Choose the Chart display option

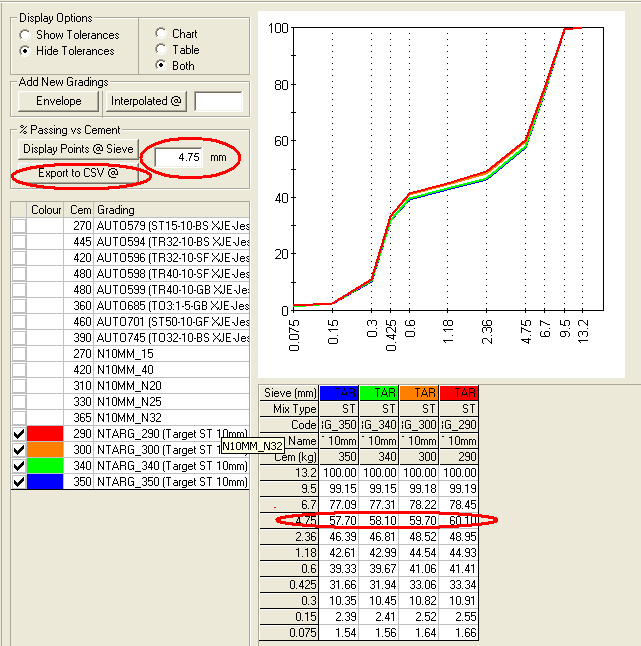coord(161,34)
